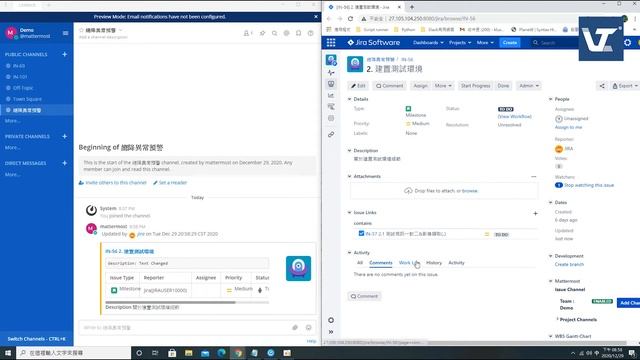
Task: Attach a file in Mattermost message box
Action: [x=295, y=327]
